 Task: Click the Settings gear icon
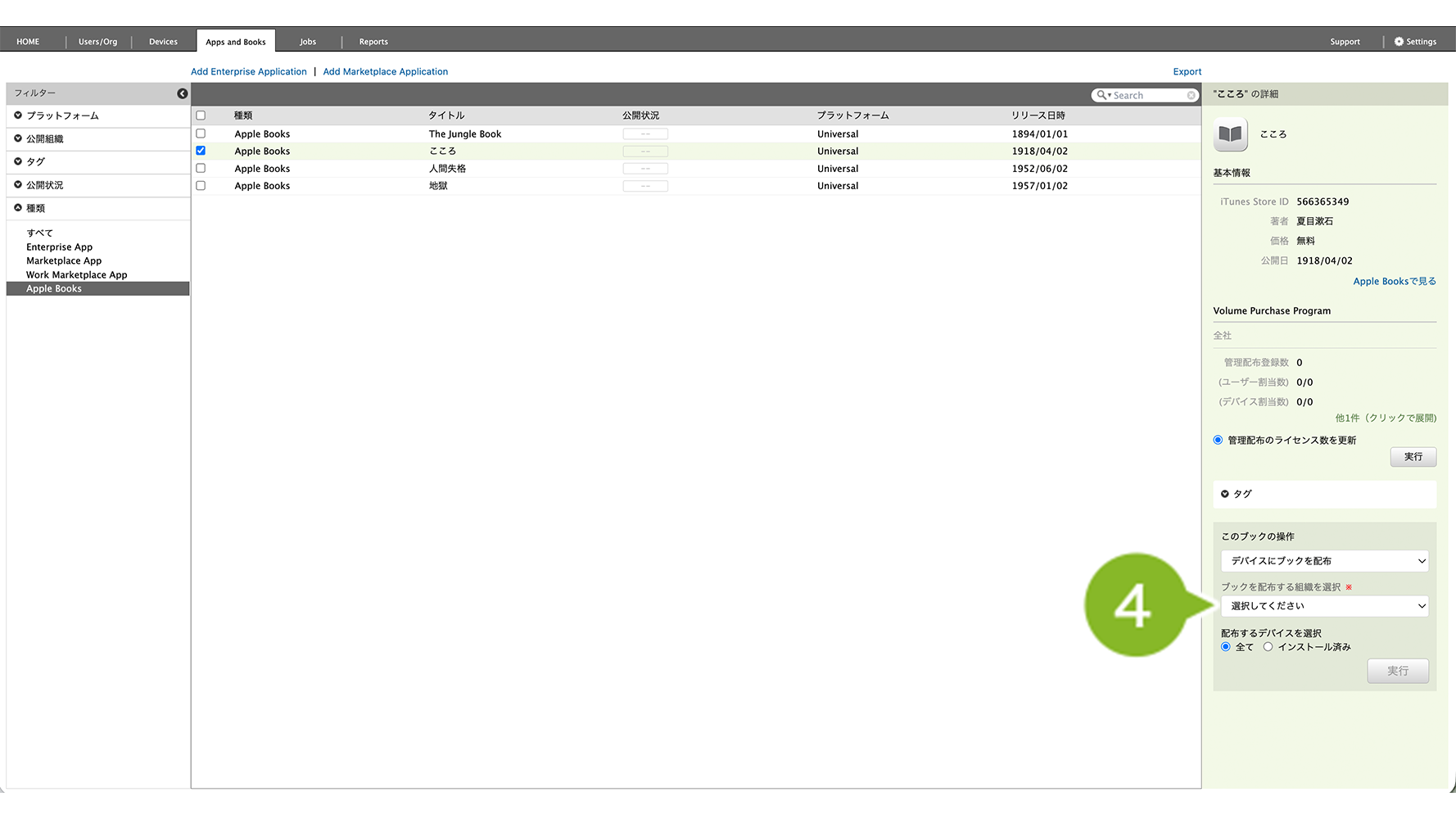[1399, 42]
